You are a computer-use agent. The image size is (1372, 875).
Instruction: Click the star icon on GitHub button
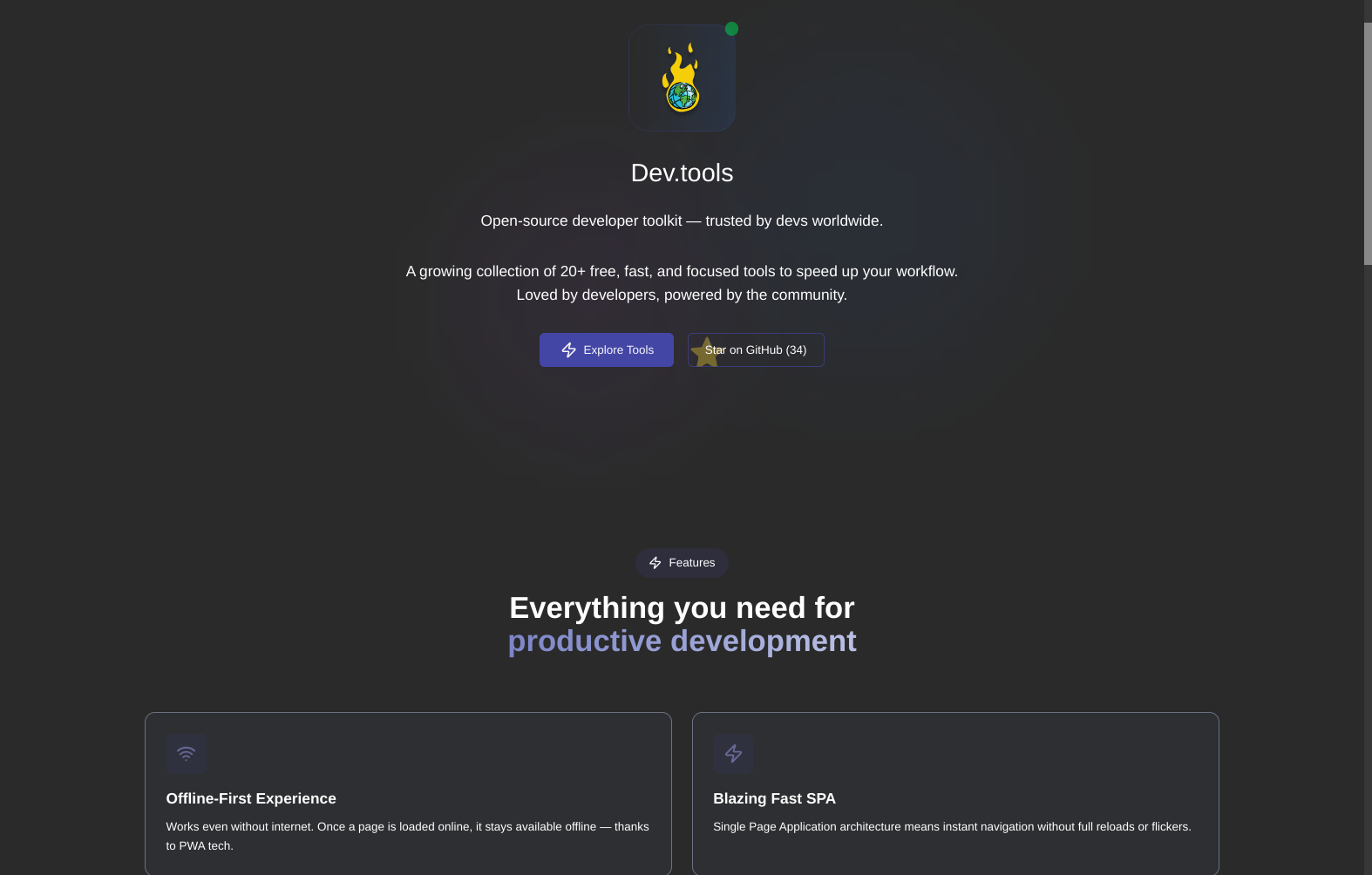pos(705,352)
